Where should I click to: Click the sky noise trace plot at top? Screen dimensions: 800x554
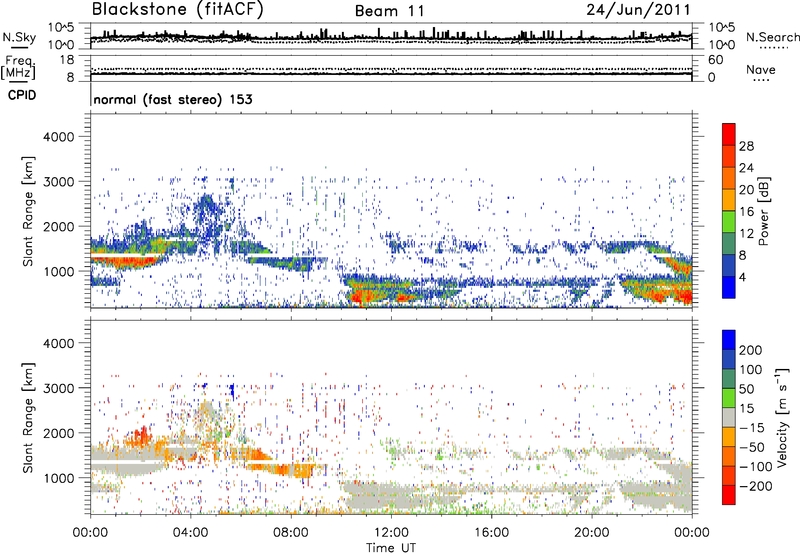(391, 36)
